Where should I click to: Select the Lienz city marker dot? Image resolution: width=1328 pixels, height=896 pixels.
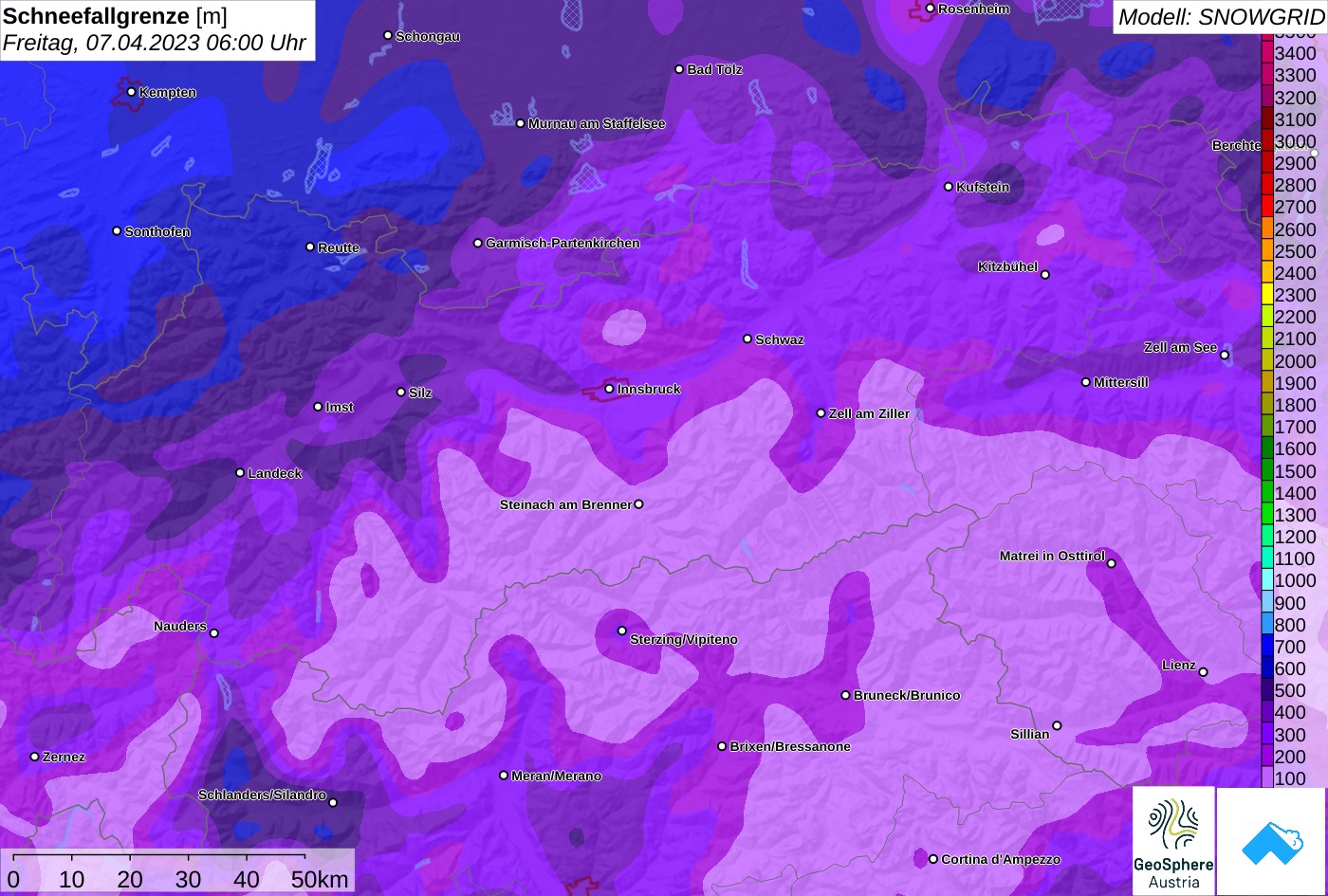1203,672
